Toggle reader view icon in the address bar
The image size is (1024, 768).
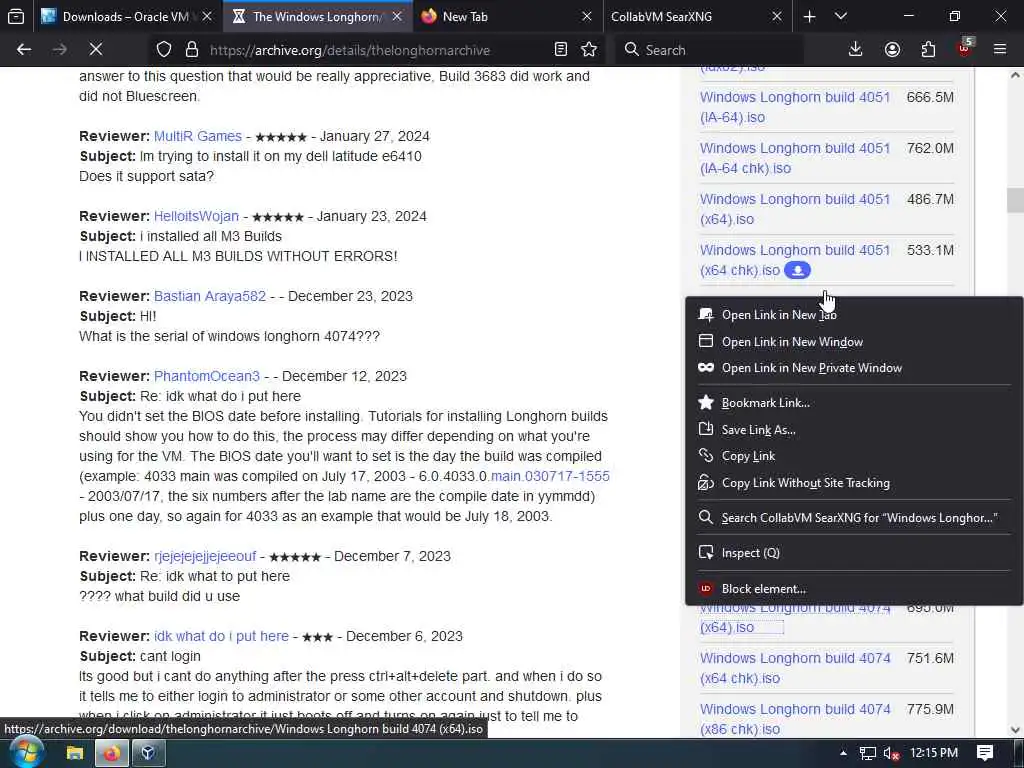click(560, 50)
